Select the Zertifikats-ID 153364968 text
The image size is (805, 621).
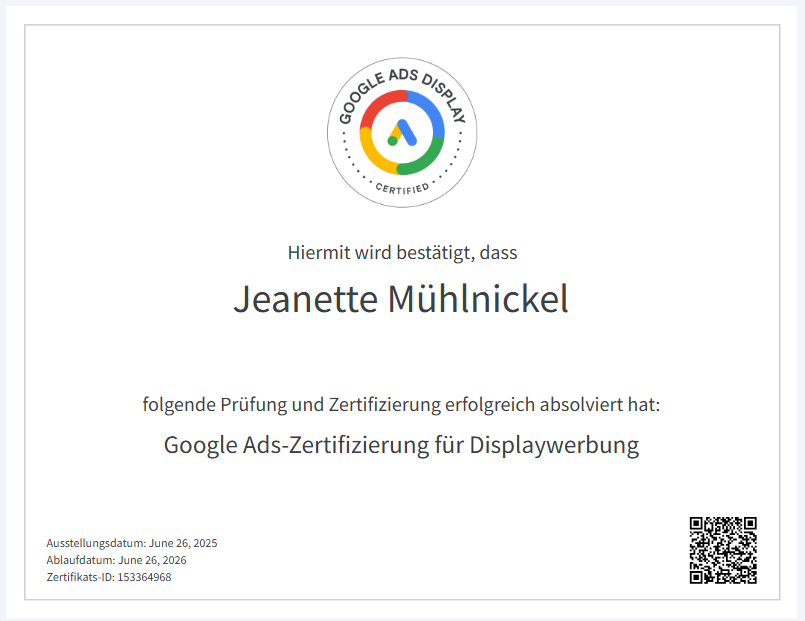(108, 577)
